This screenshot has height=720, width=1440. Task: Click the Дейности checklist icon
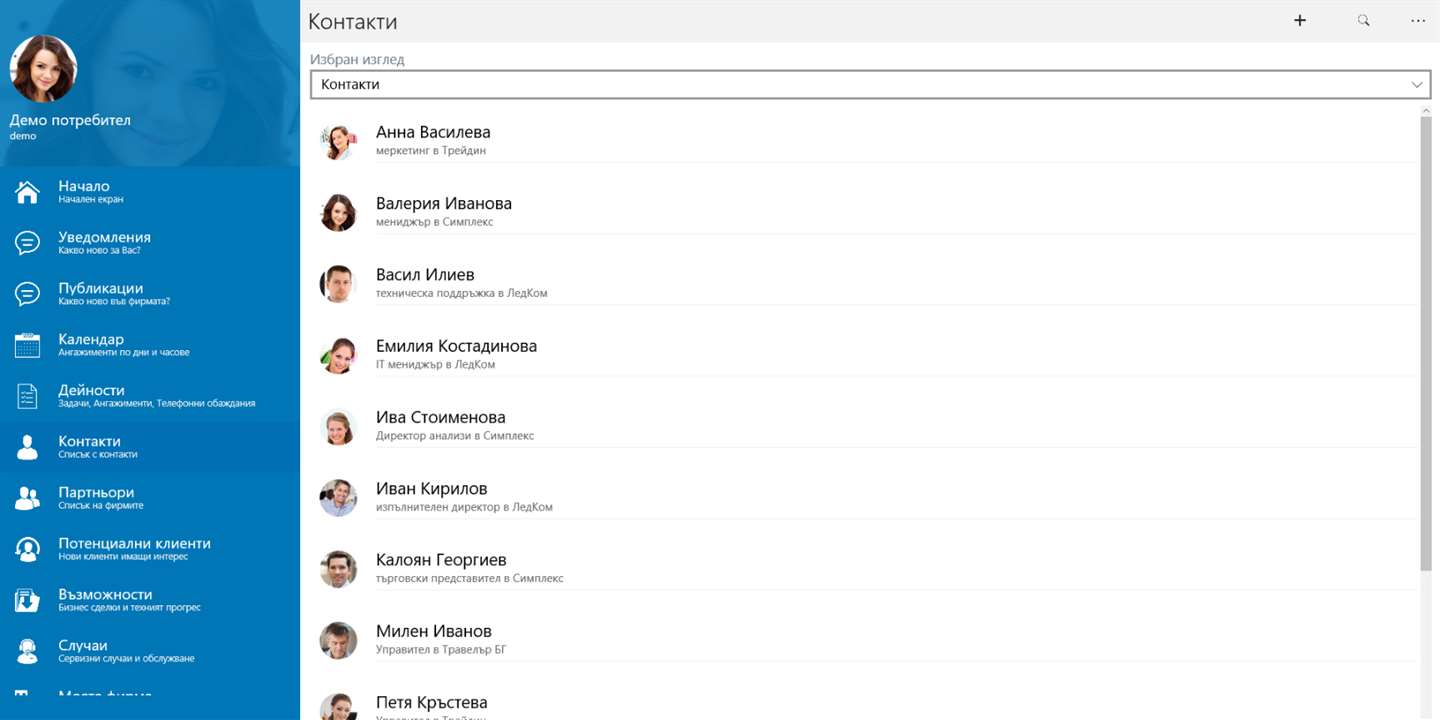(x=27, y=396)
